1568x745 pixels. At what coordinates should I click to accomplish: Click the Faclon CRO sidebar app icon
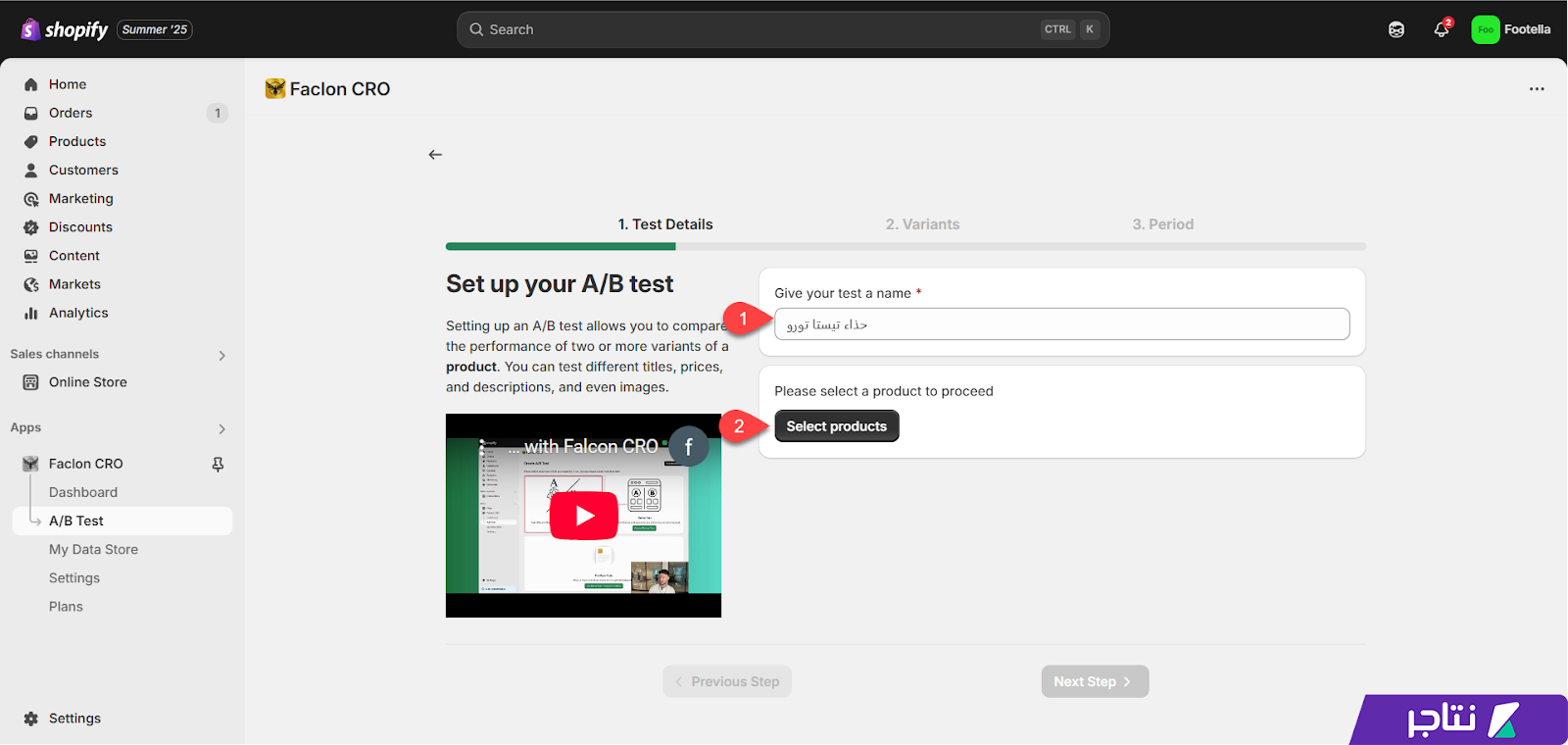(31, 464)
